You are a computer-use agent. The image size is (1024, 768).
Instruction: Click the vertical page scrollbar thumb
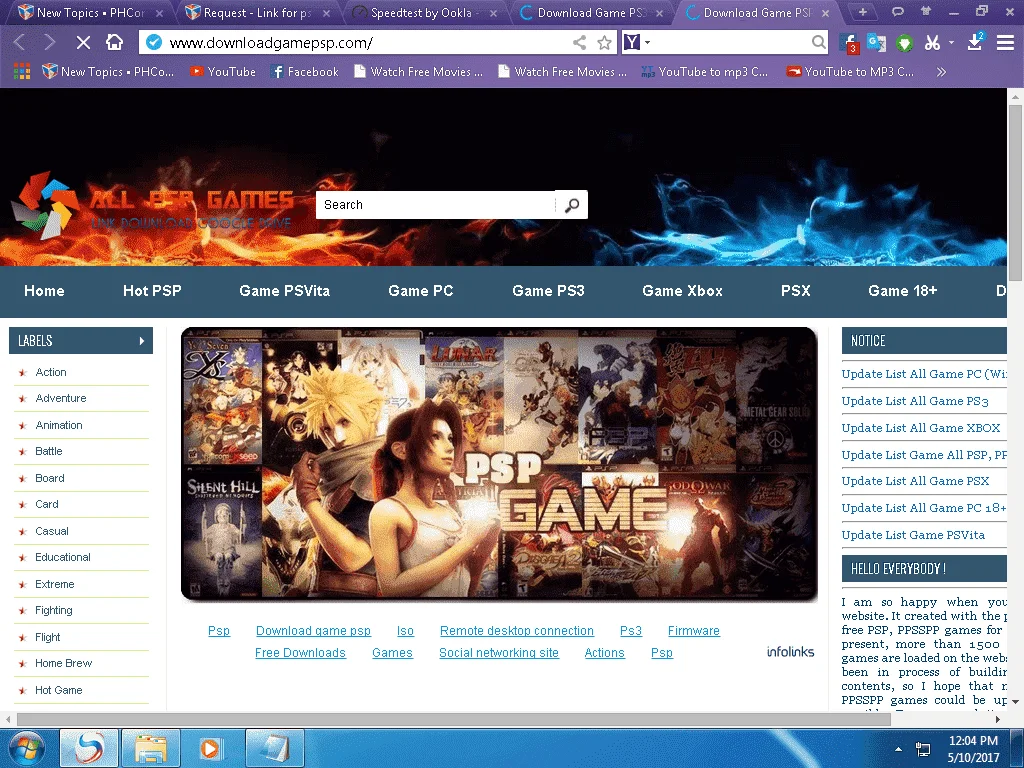[1015, 193]
